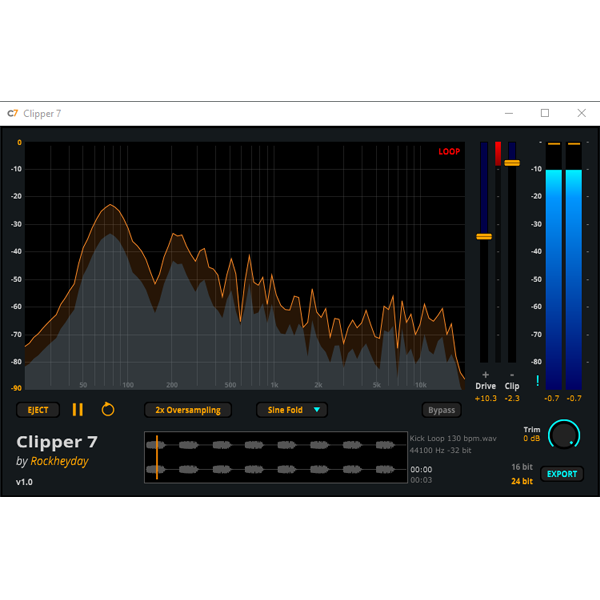Click the minus sign above Clip
The width and height of the screenshot is (600, 600).
[512, 375]
